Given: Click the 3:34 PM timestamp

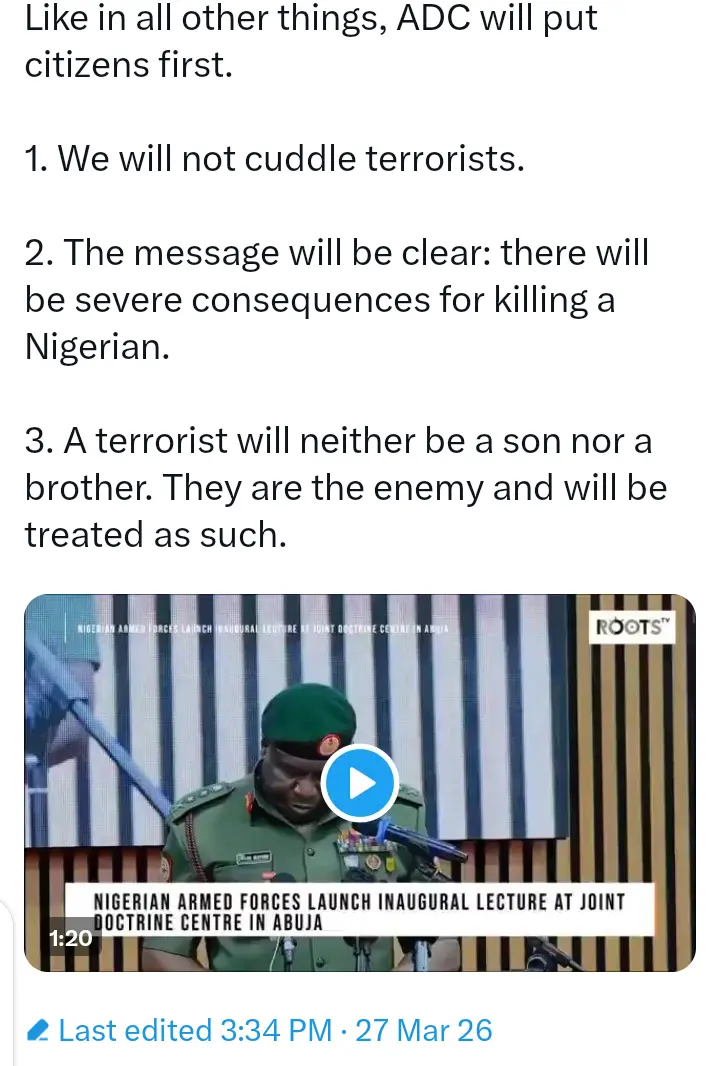Looking at the screenshot, I should click(x=276, y=1031).
